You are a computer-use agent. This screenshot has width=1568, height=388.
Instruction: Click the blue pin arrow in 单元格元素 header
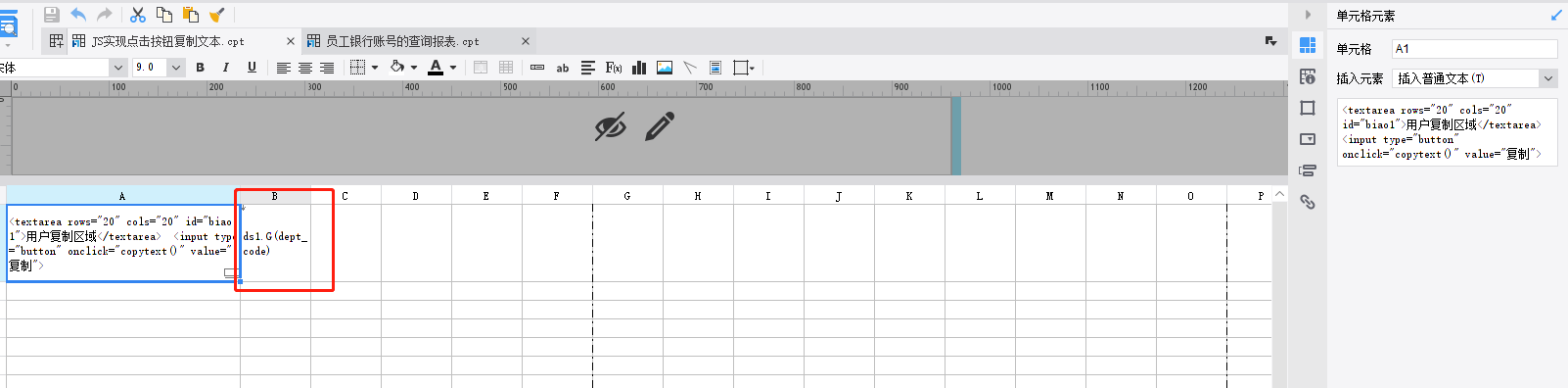[x=1556, y=15]
